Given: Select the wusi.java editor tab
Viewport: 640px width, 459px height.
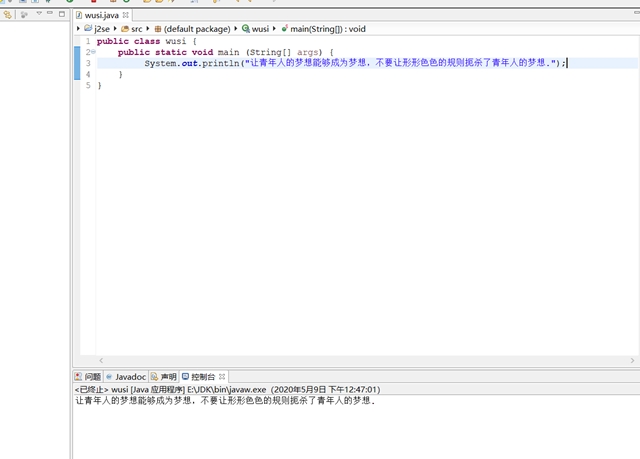Looking at the screenshot, I should [100, 15].
